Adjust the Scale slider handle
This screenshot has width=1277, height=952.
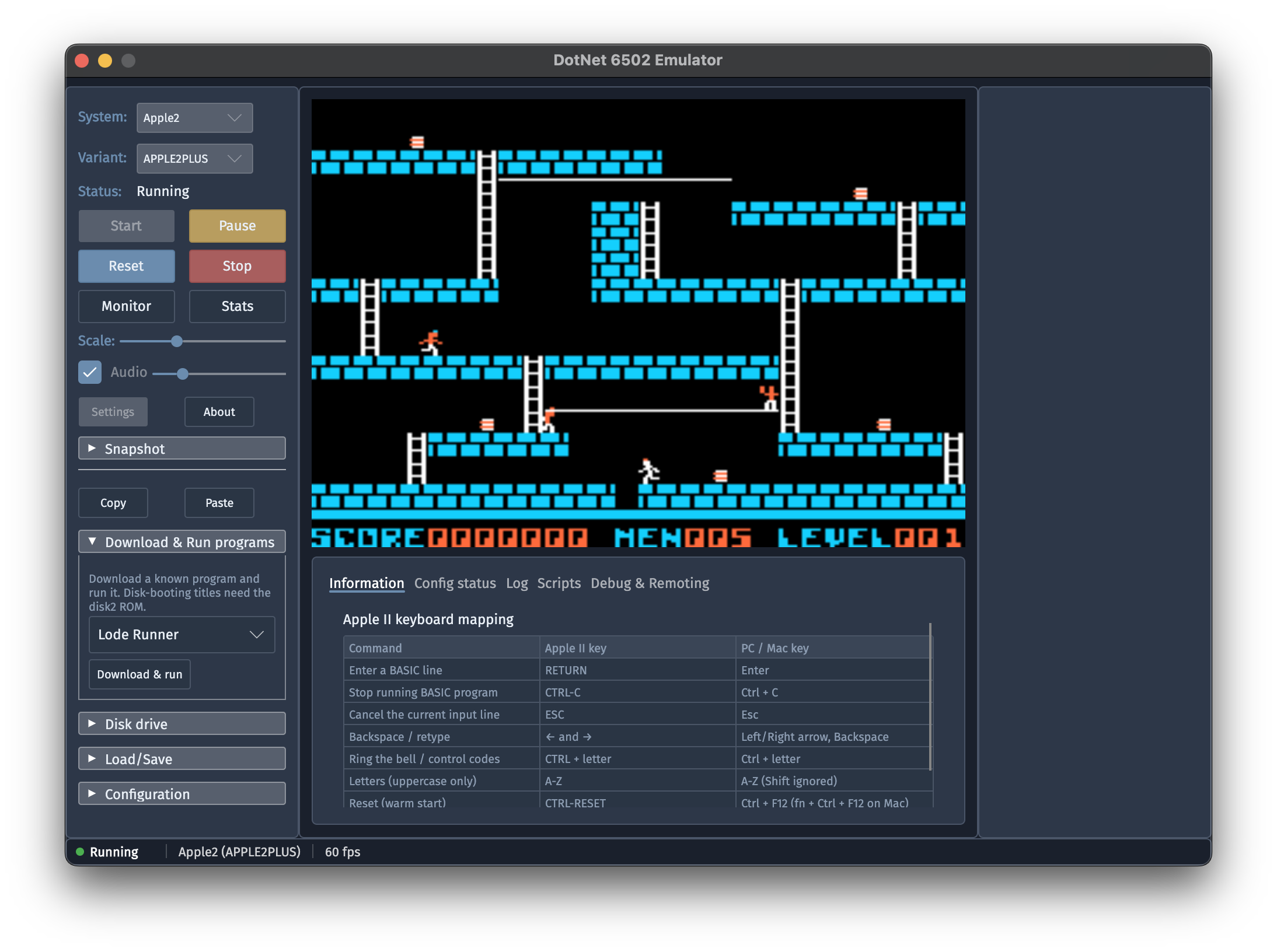pyautogui.click(x=177, y=341)
